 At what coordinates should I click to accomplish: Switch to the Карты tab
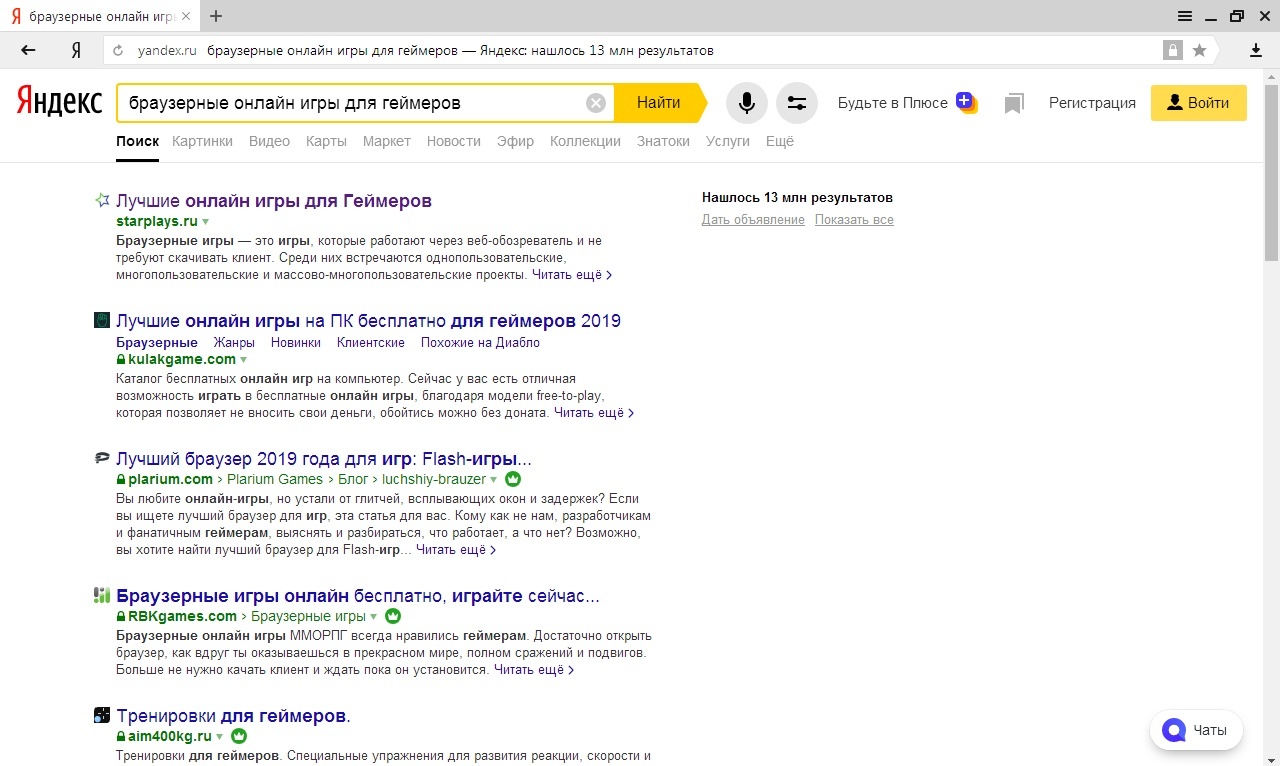326,141
